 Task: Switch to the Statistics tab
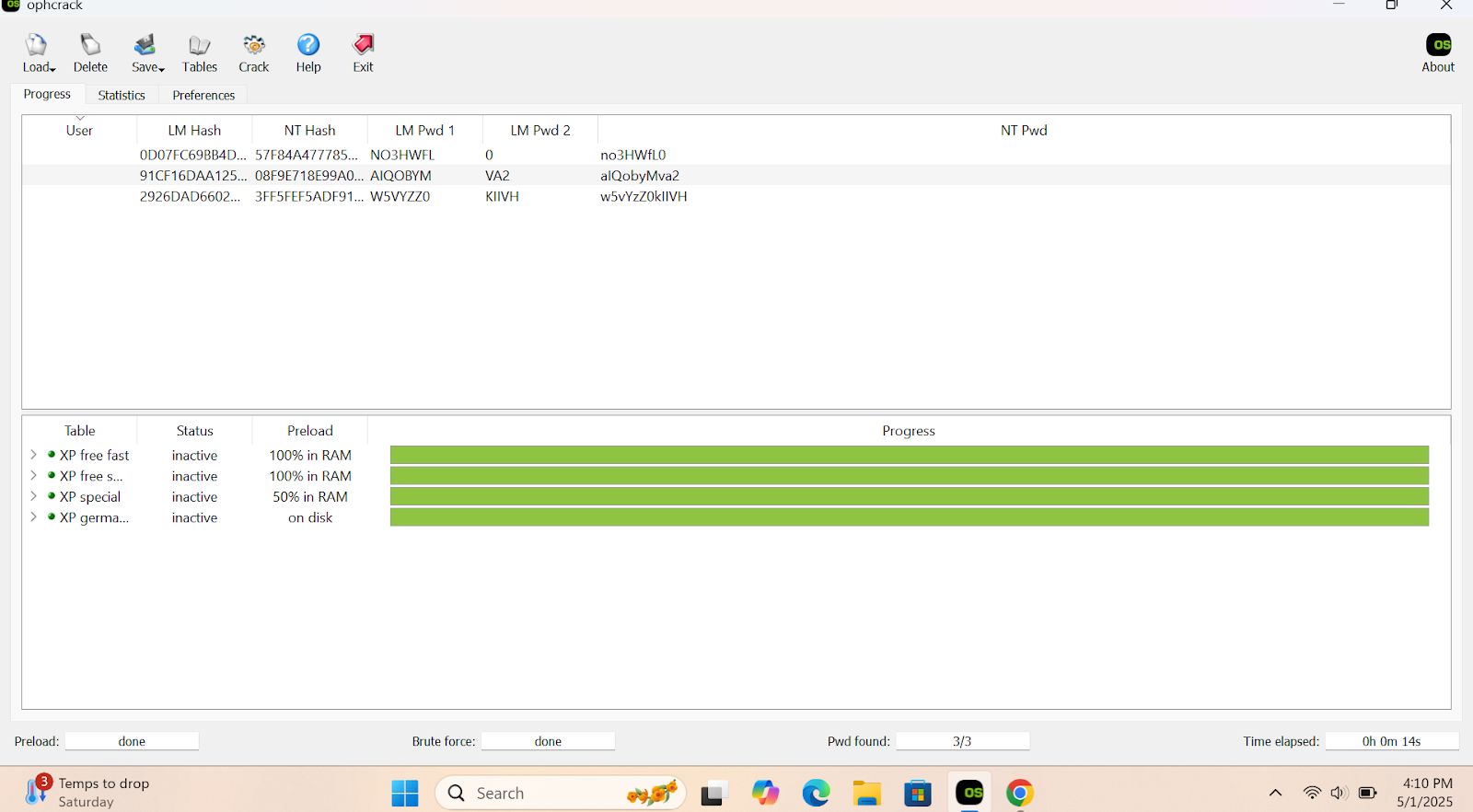pyautogui.click(x=122, y=95)
